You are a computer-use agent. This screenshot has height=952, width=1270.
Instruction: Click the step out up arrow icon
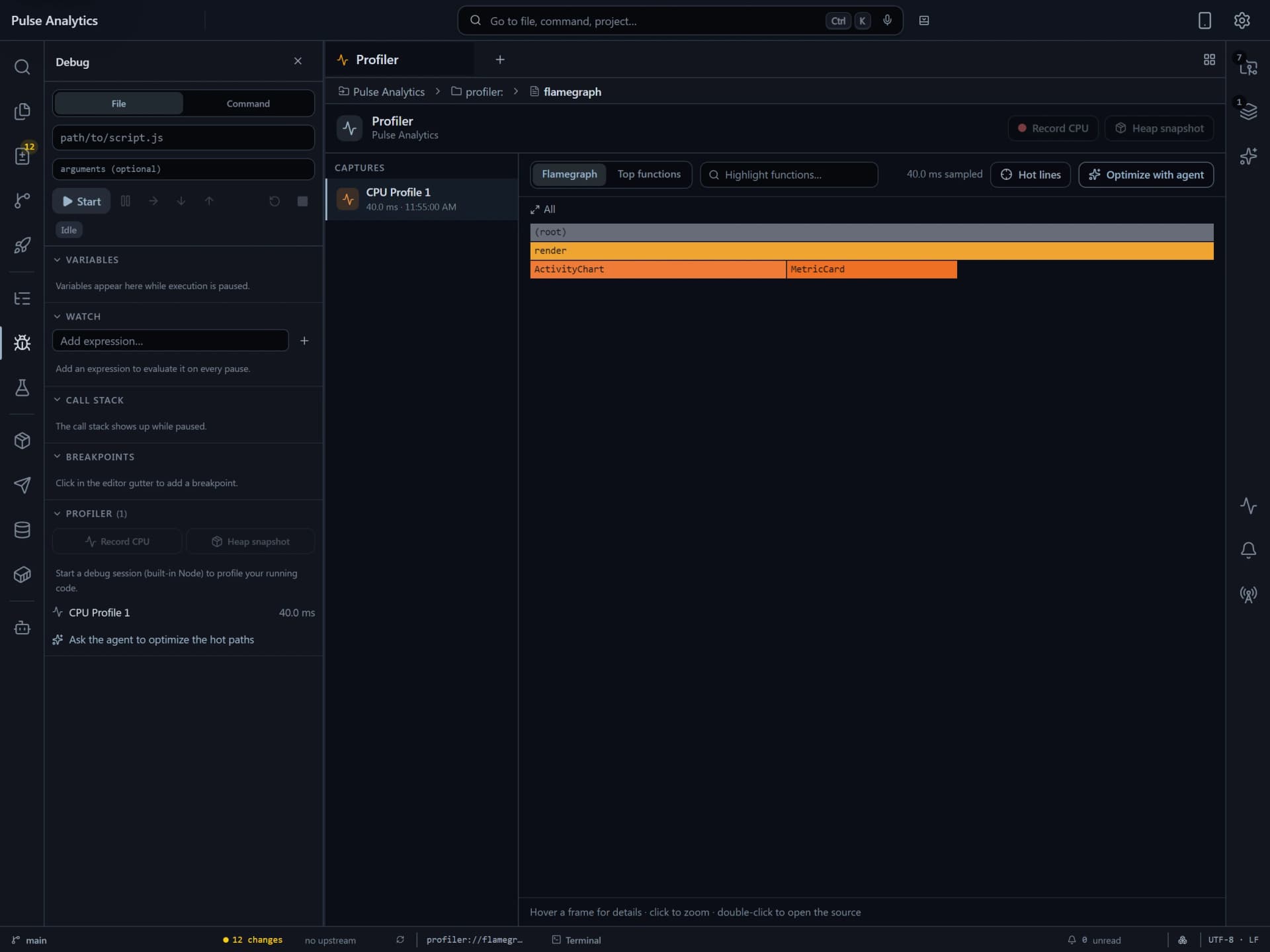209,201
